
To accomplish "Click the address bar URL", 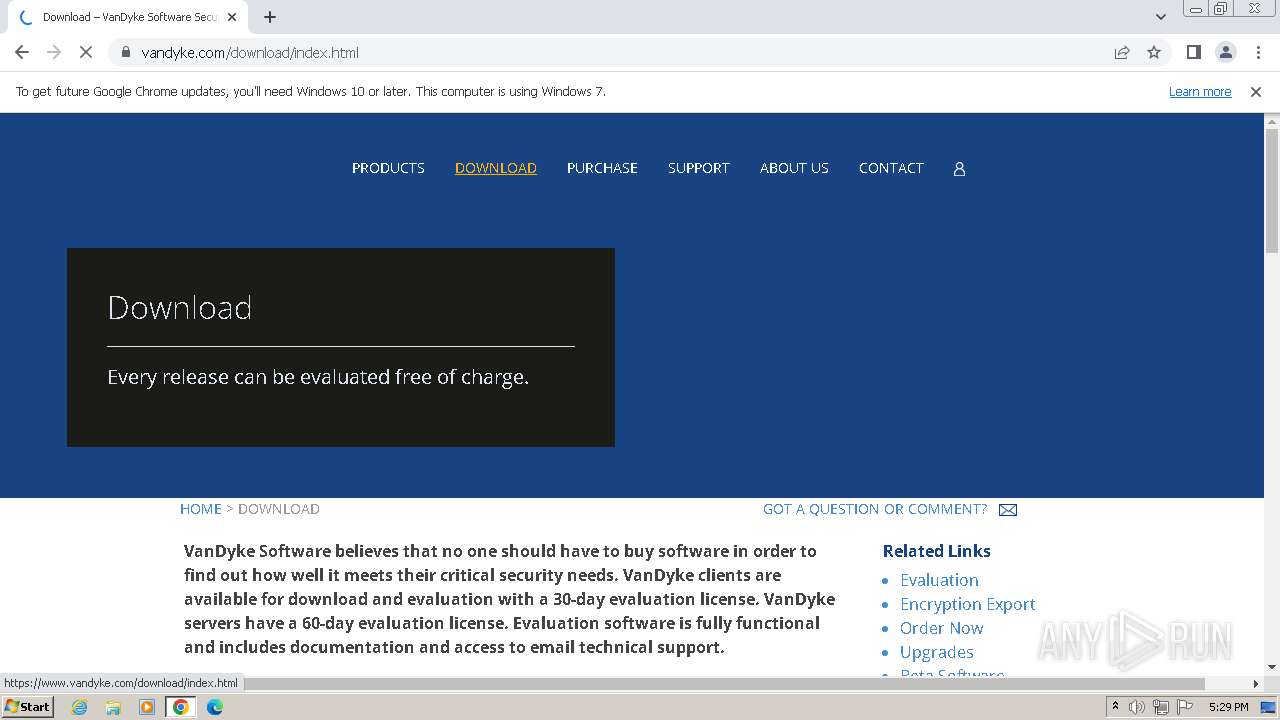I will tap(250, 52).
